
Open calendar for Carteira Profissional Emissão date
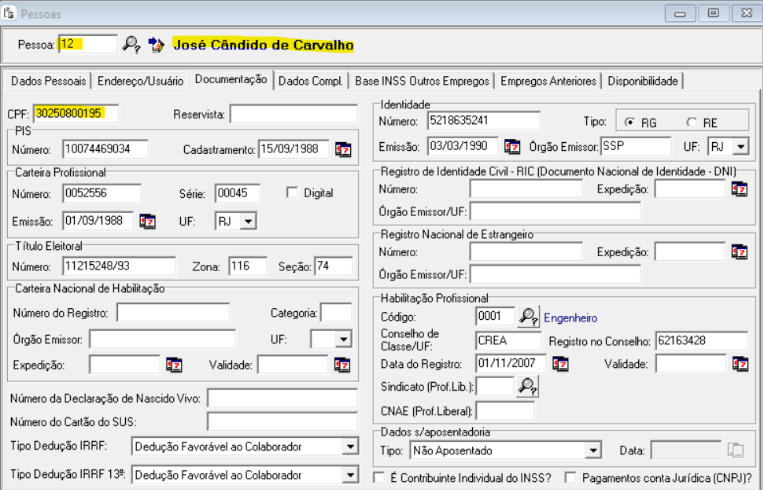148,220
